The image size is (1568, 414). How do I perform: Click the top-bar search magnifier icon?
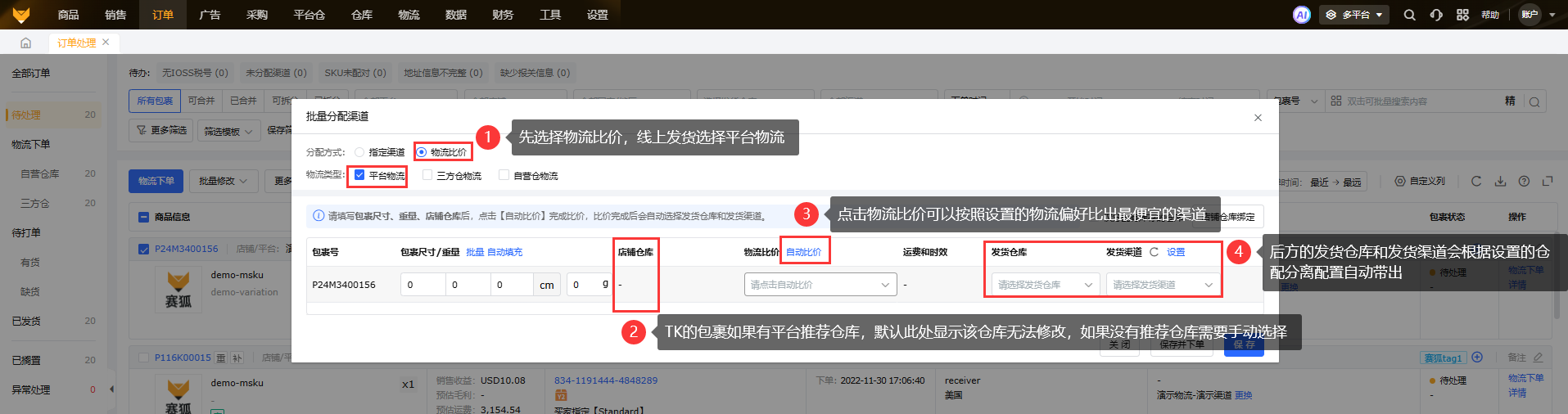(x=1409, y=15)
